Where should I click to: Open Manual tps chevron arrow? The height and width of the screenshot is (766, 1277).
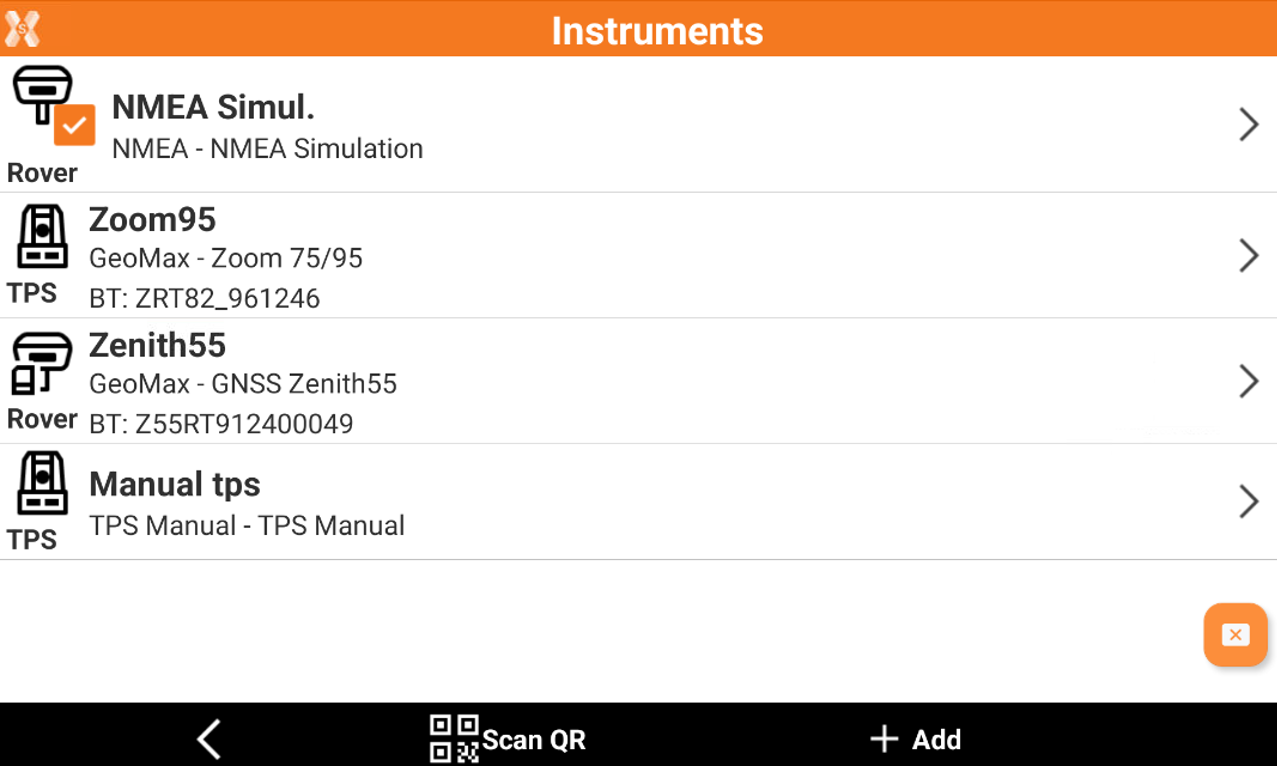click(x=1248, y=501)
